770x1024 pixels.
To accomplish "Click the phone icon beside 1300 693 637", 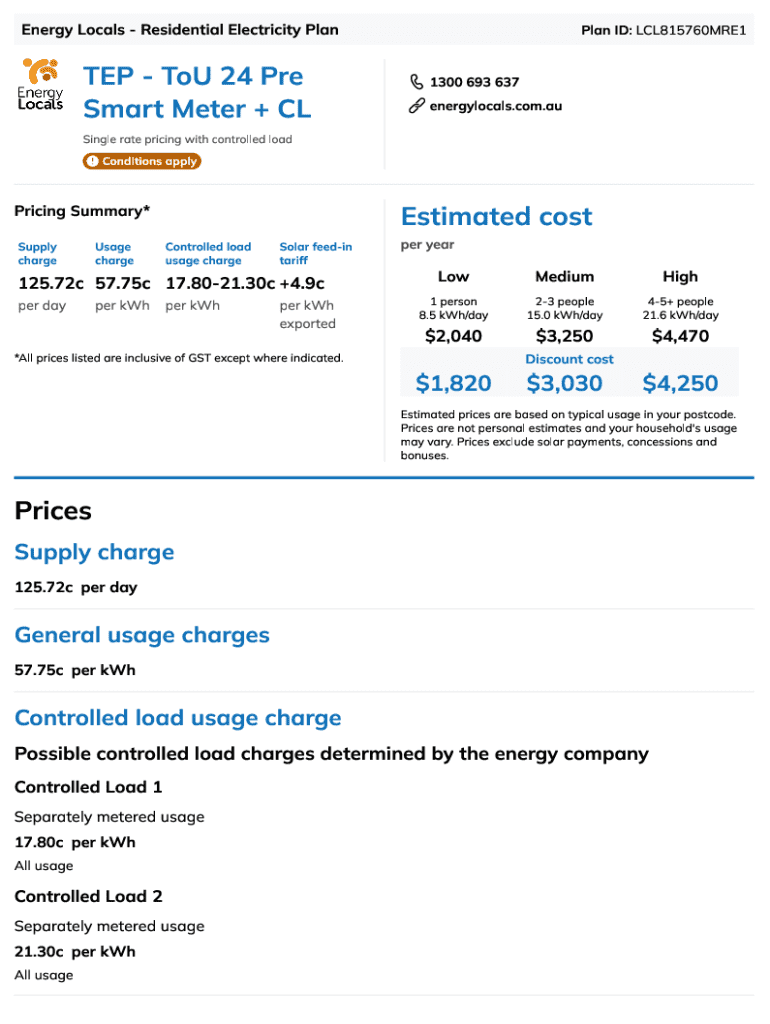I will click(x=416, y=82).
